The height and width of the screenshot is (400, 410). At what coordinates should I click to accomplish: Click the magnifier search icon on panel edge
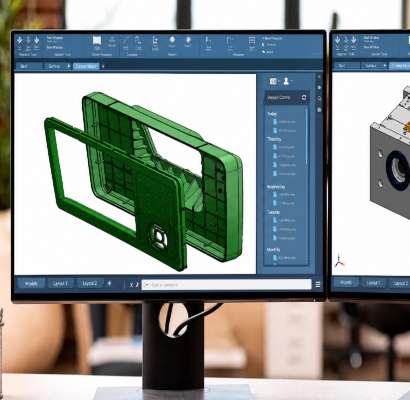[x=319, y=98]
